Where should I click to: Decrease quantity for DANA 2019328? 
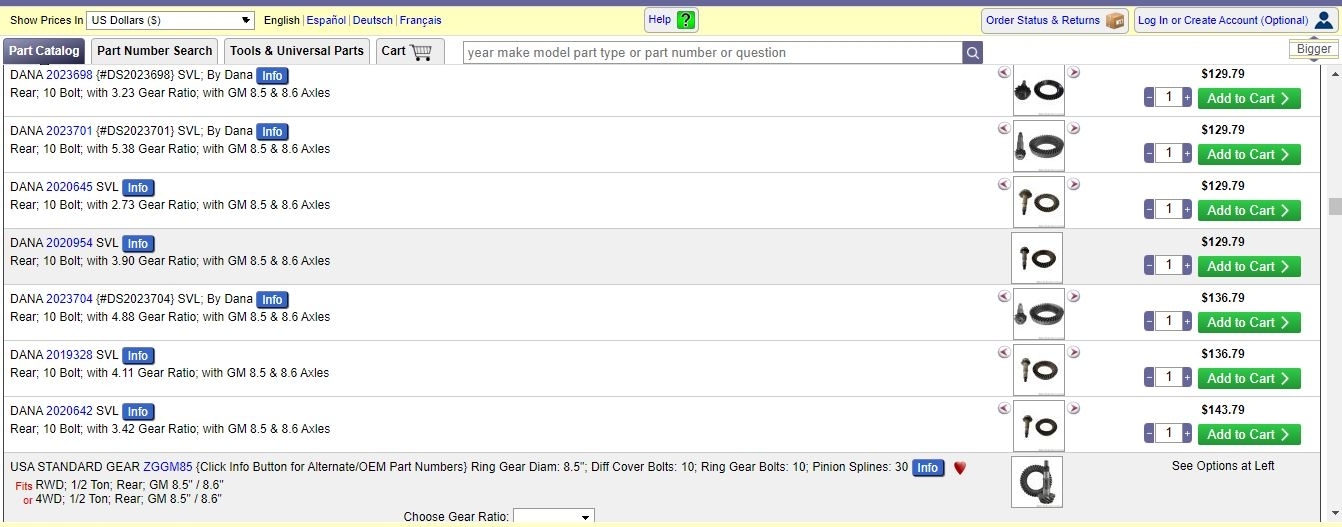coord(1149,378)
